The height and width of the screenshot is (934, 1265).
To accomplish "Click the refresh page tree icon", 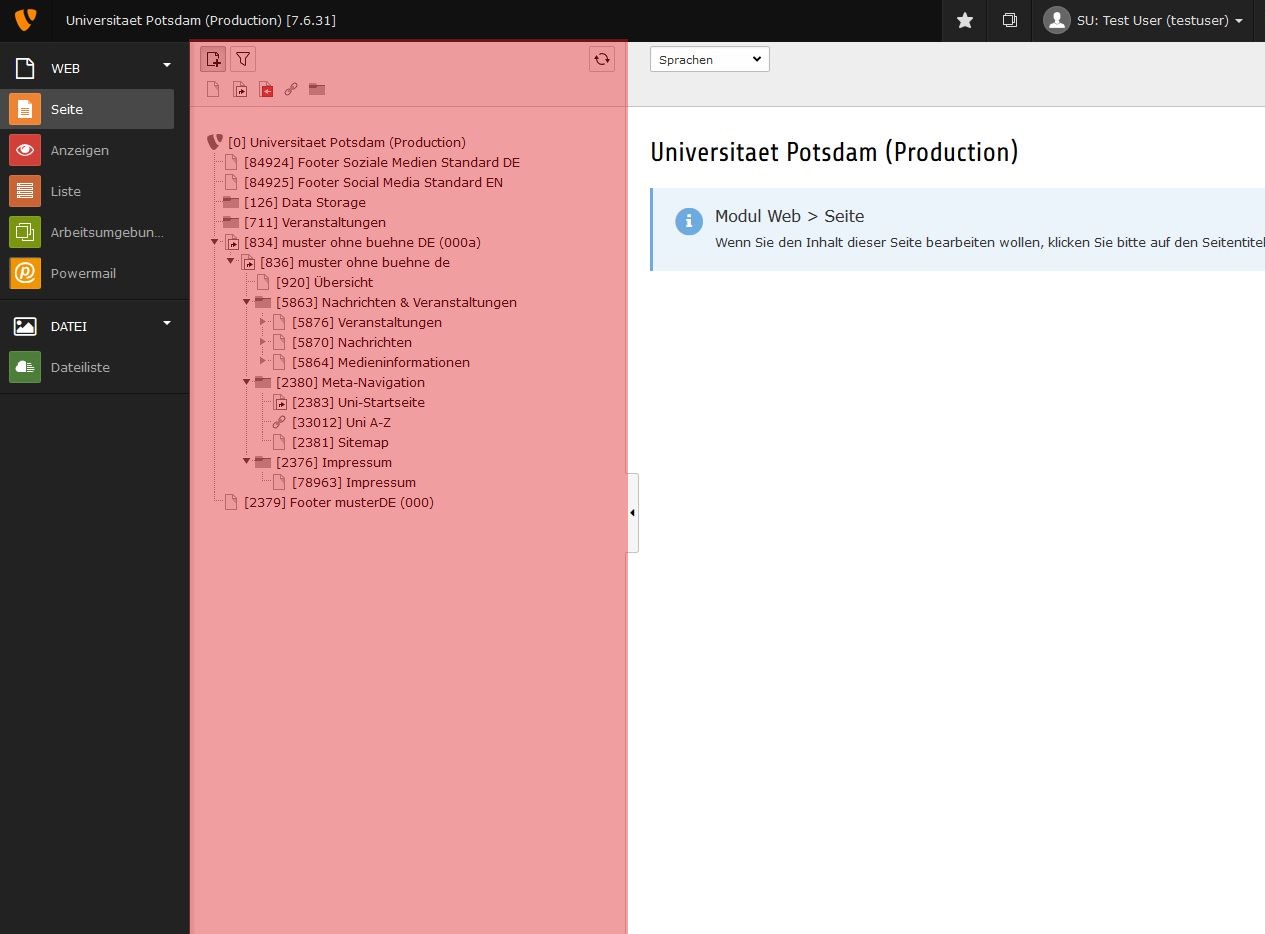I will tap(602, 59).
